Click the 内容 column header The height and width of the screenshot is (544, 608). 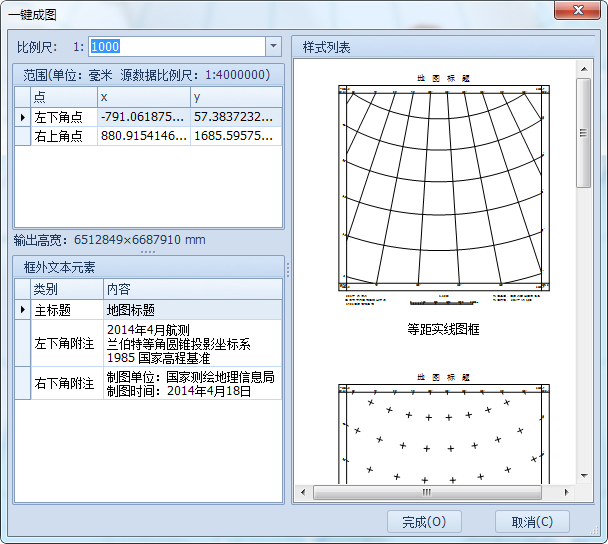click(193, 289)
